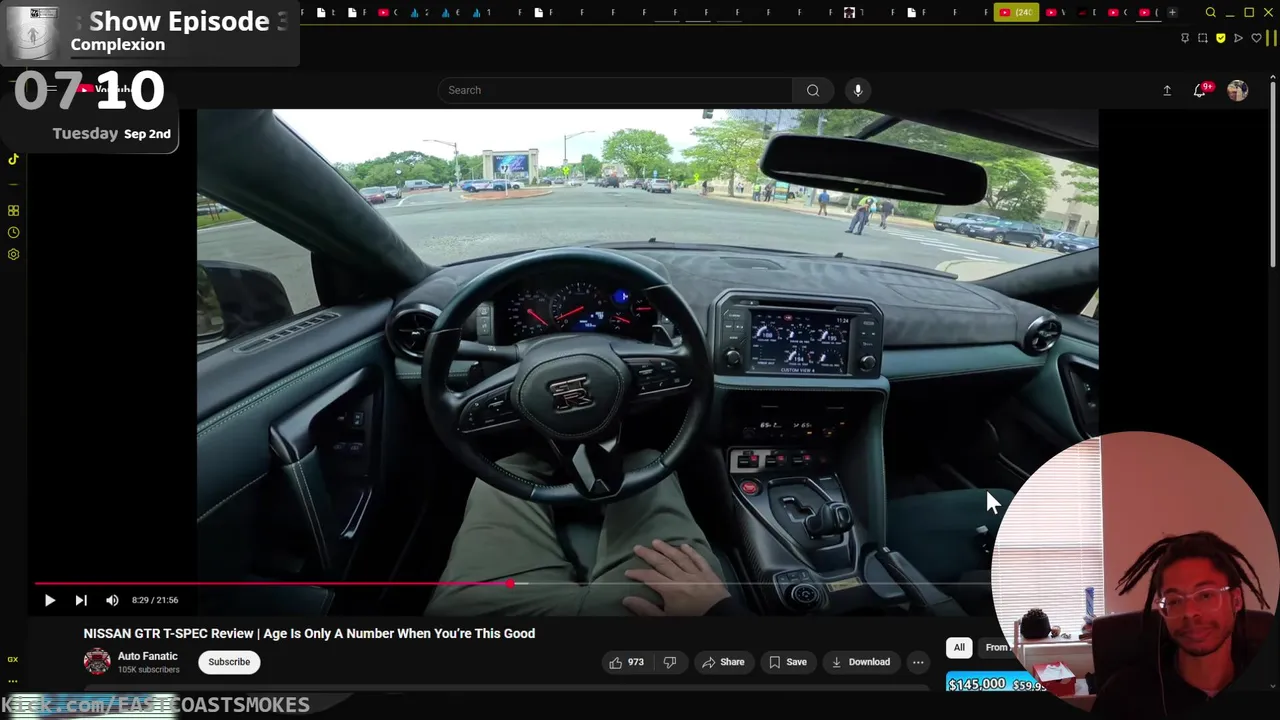This screenshot has width=1280, height=720.
Task: Skip to next video button
Action: 81,600
